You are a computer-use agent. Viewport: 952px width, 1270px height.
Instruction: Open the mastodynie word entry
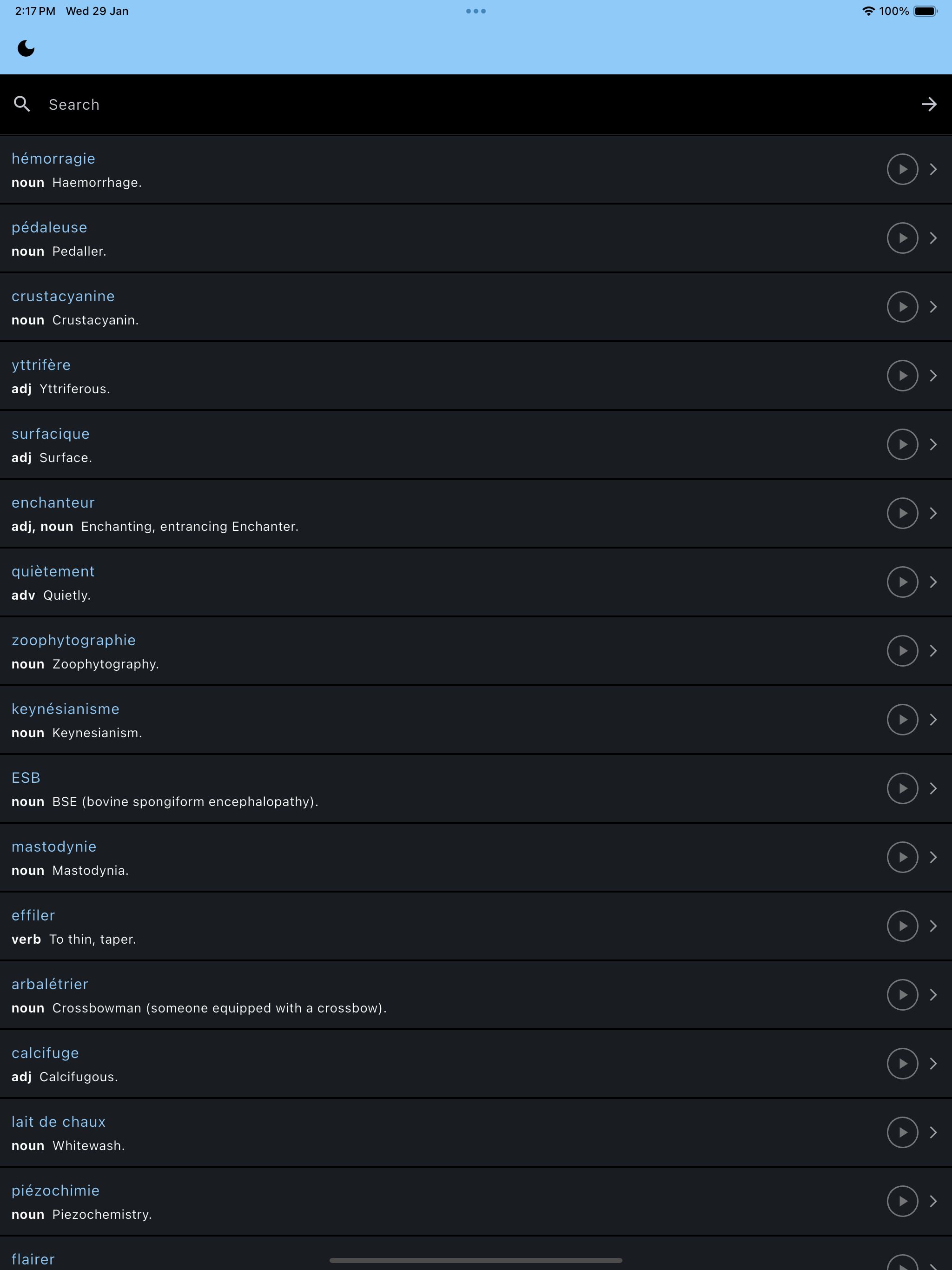[x=476, y=857]
